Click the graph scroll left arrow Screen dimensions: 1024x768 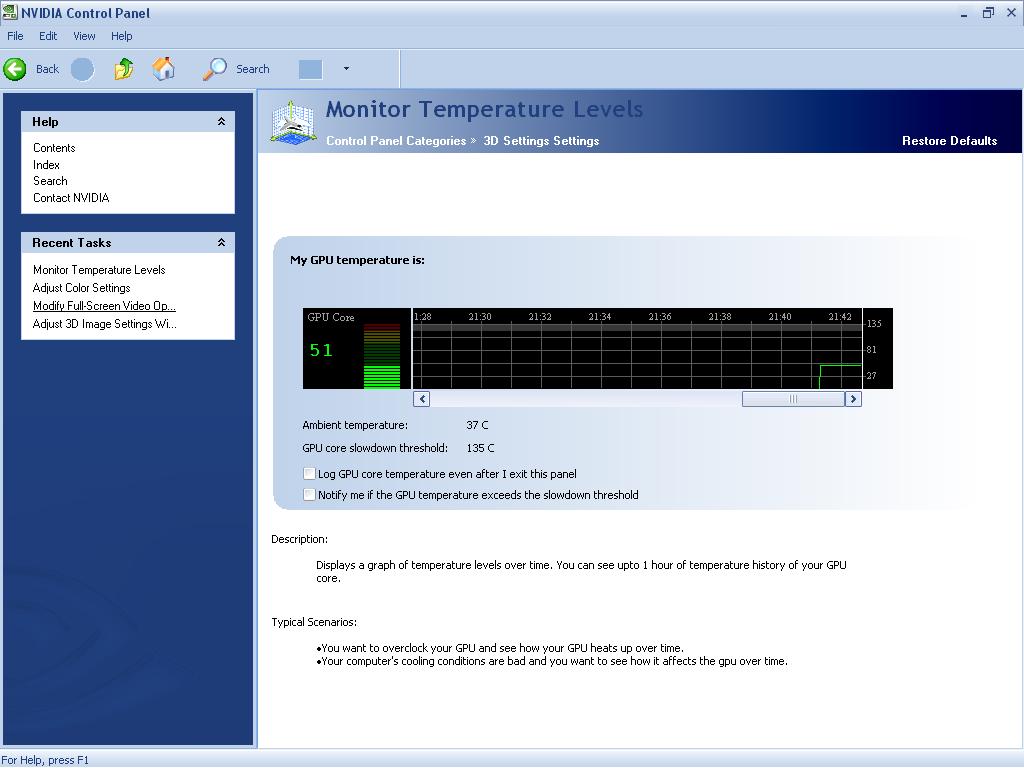point(422,399)
